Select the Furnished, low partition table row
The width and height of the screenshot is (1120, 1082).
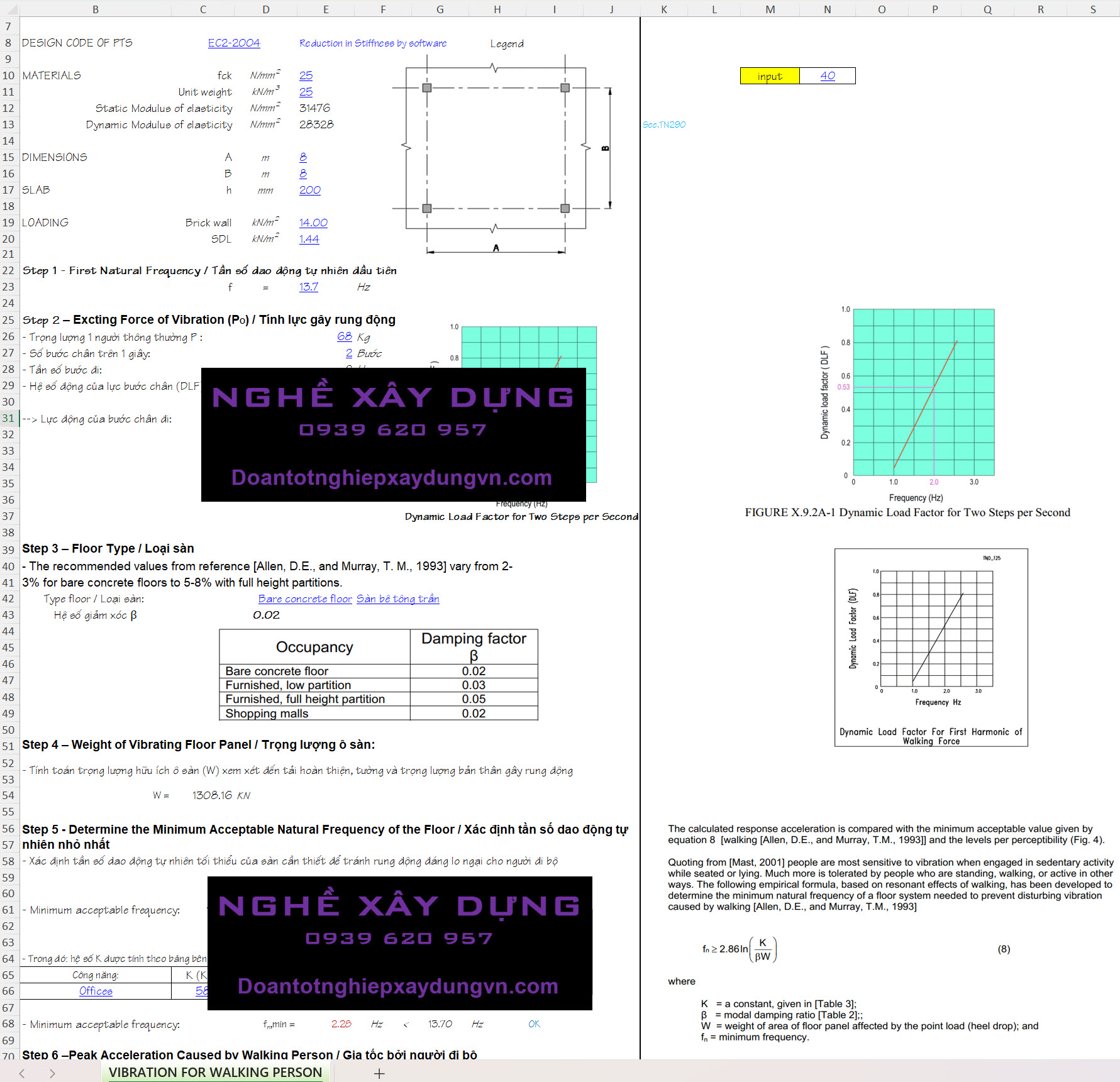click(x=378, y=685)
